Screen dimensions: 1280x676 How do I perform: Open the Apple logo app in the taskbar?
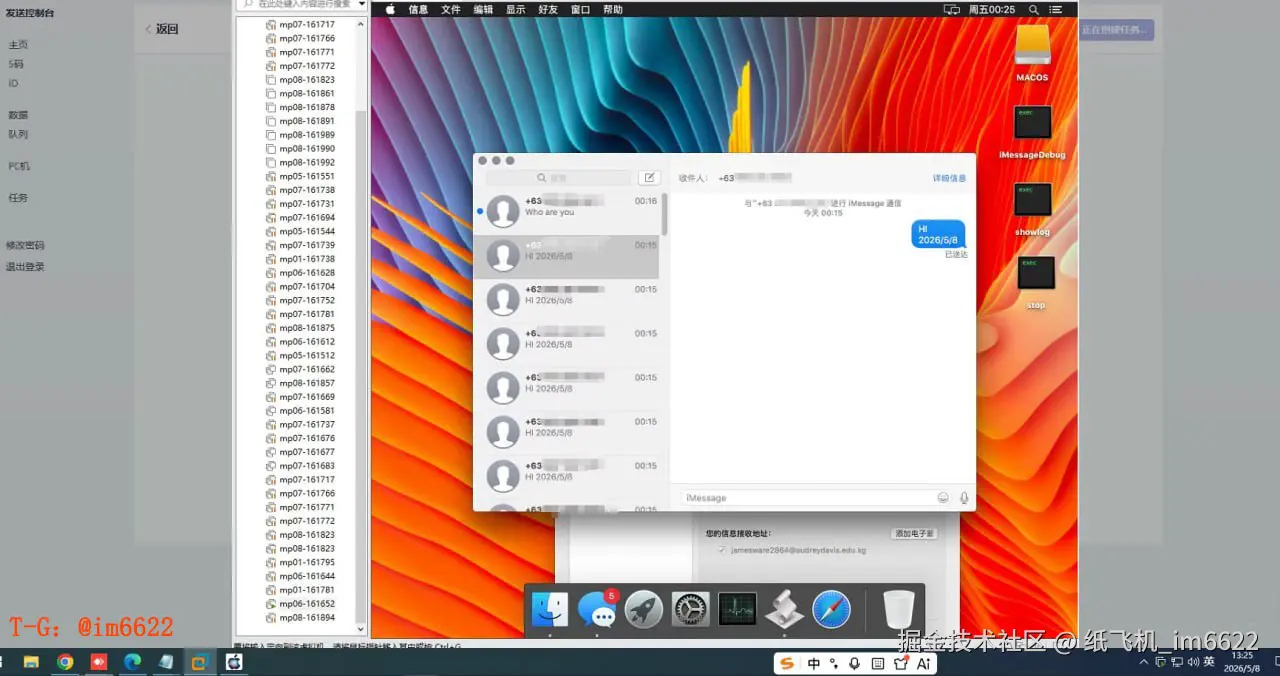[x=234, y=662]
